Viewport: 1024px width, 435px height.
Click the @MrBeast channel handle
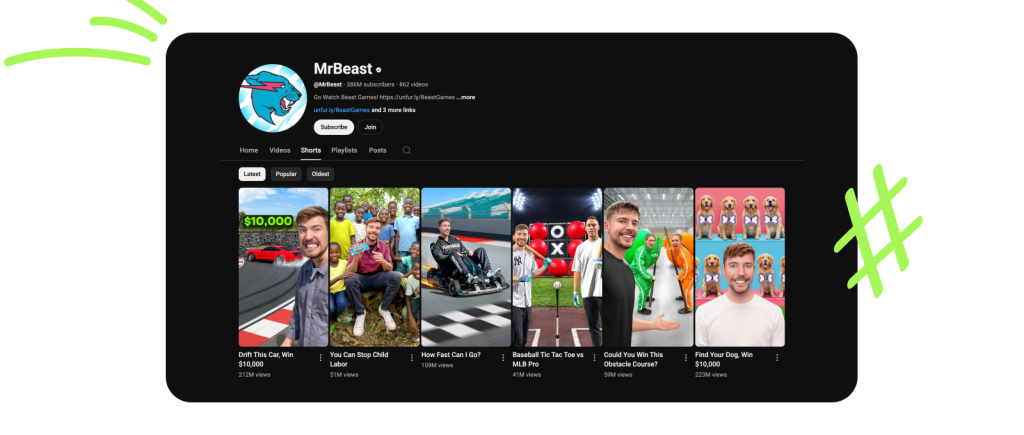pos(328,84)
